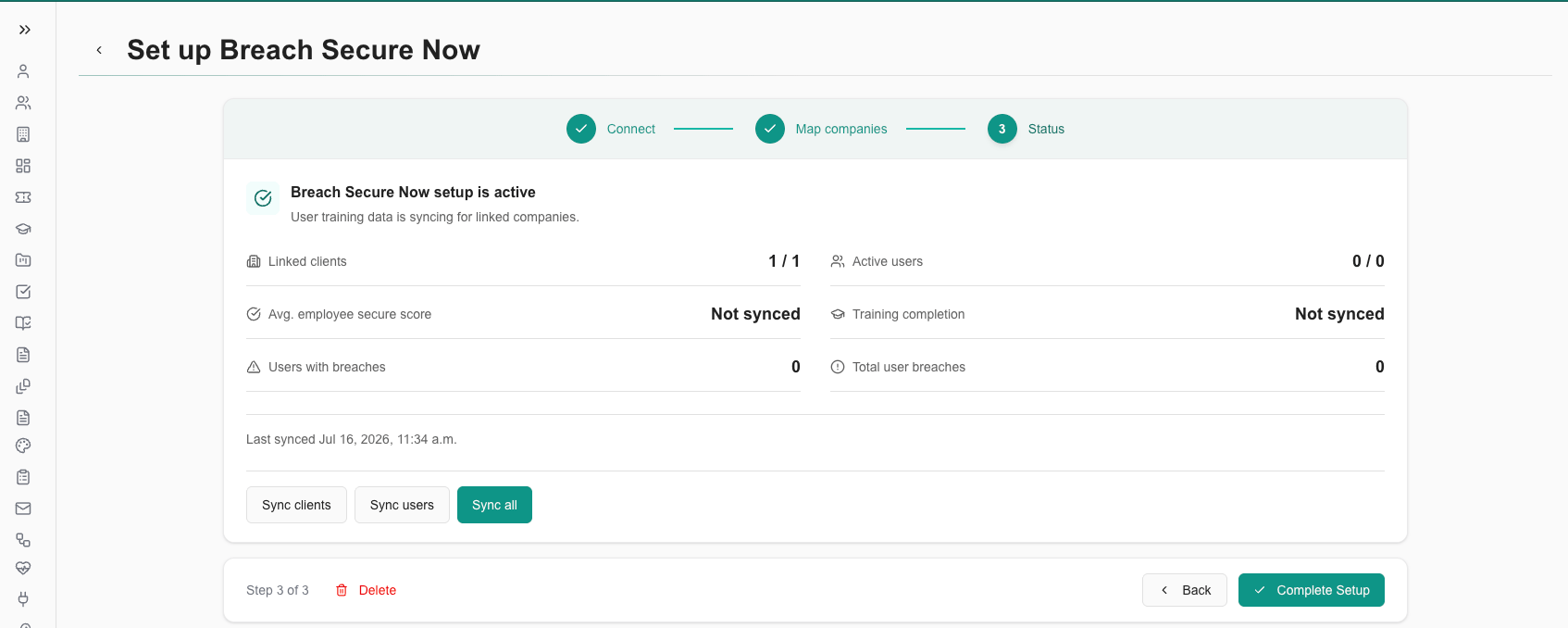
Task: Click the 'Step 3 of 3' text
Action: [x=278, y=590]
